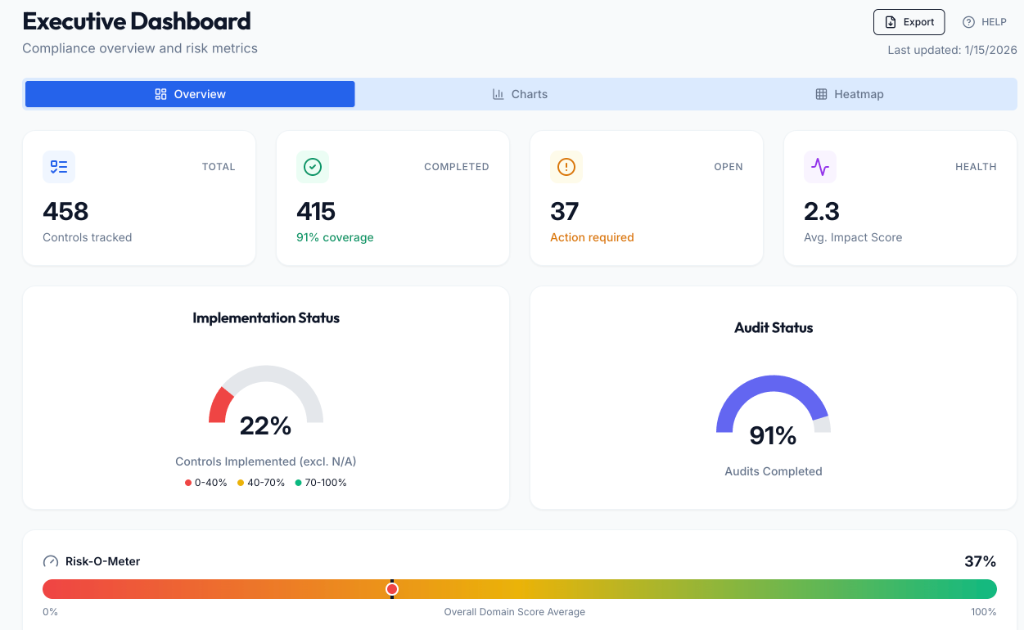
Task: Click the 458 controls tracked value
Action: [65, 212]
